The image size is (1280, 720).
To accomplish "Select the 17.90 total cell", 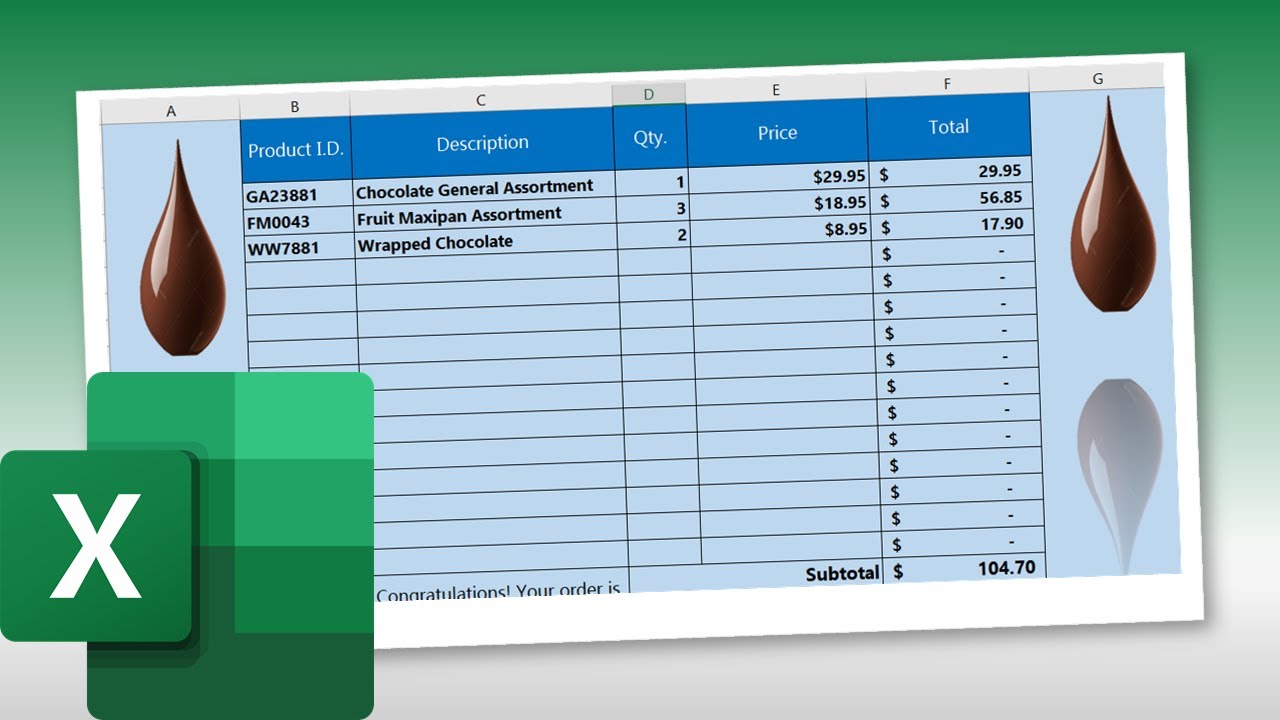I will pos(953,224).
